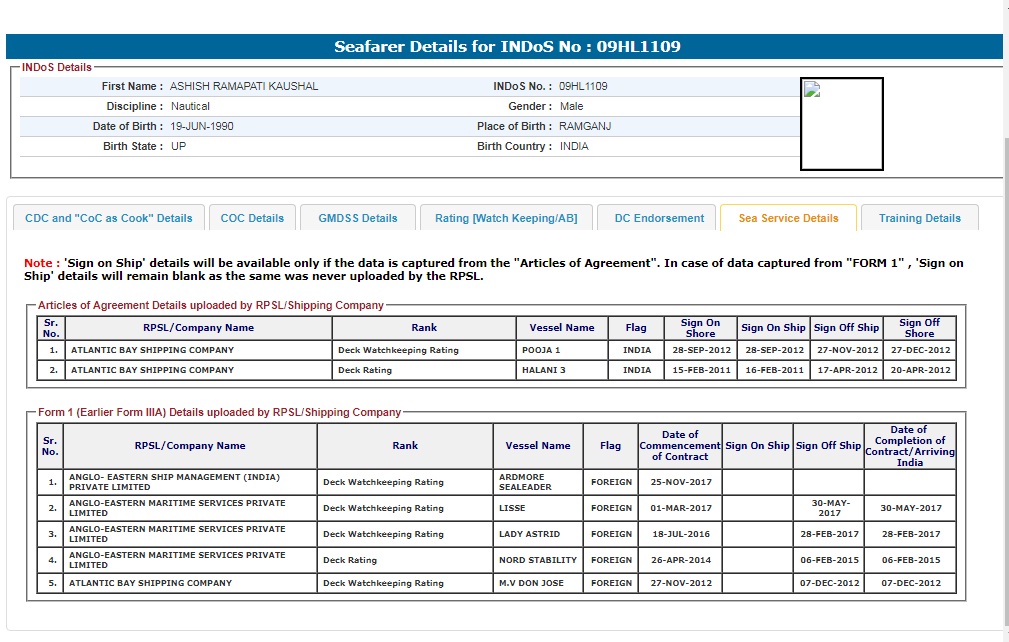Click the POOJA 1 vessel name cell
The image size is (1009, 642).
pyautogui.click(x=562, y=350)
